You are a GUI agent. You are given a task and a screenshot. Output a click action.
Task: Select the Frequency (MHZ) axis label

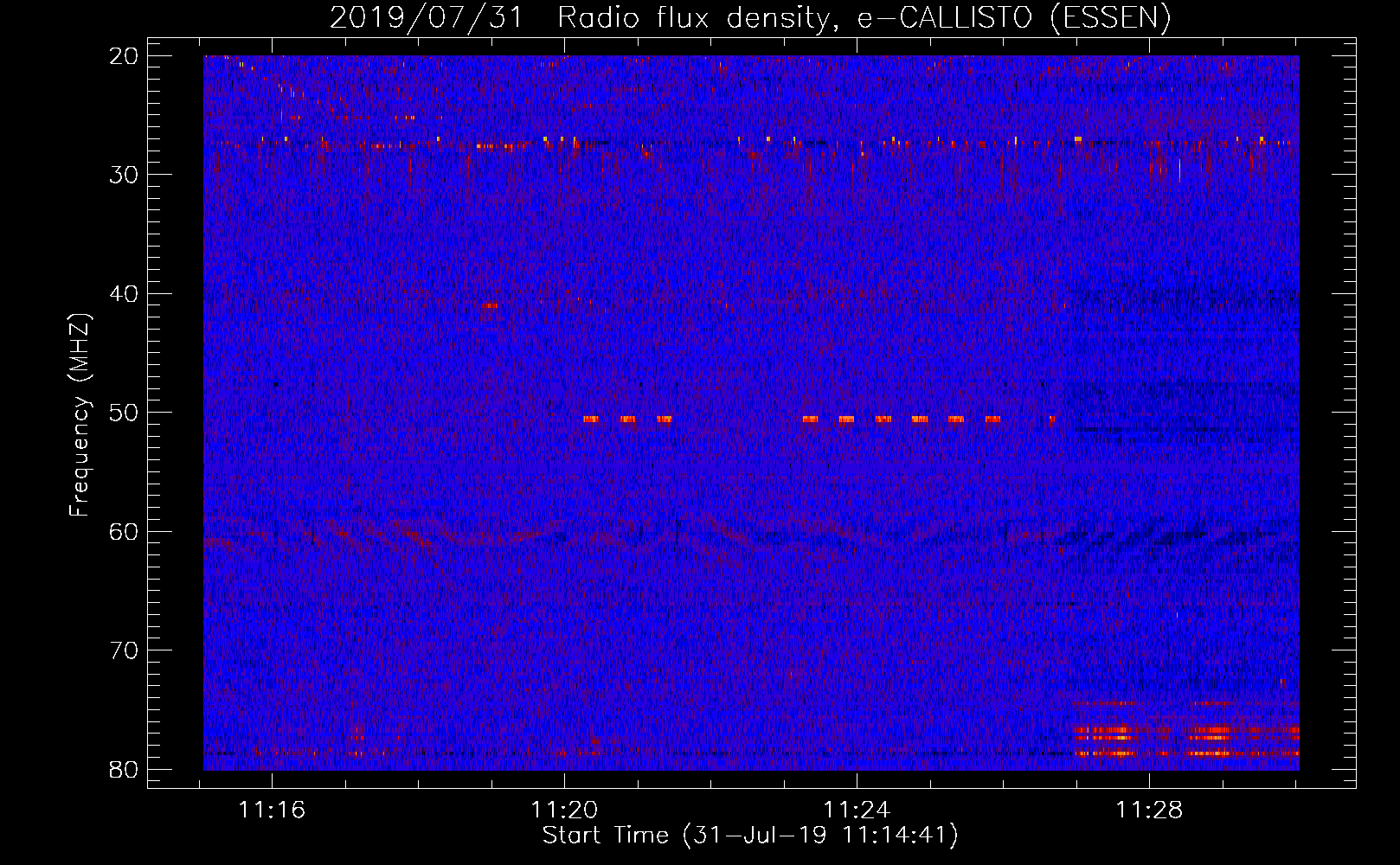pos(80,414)
